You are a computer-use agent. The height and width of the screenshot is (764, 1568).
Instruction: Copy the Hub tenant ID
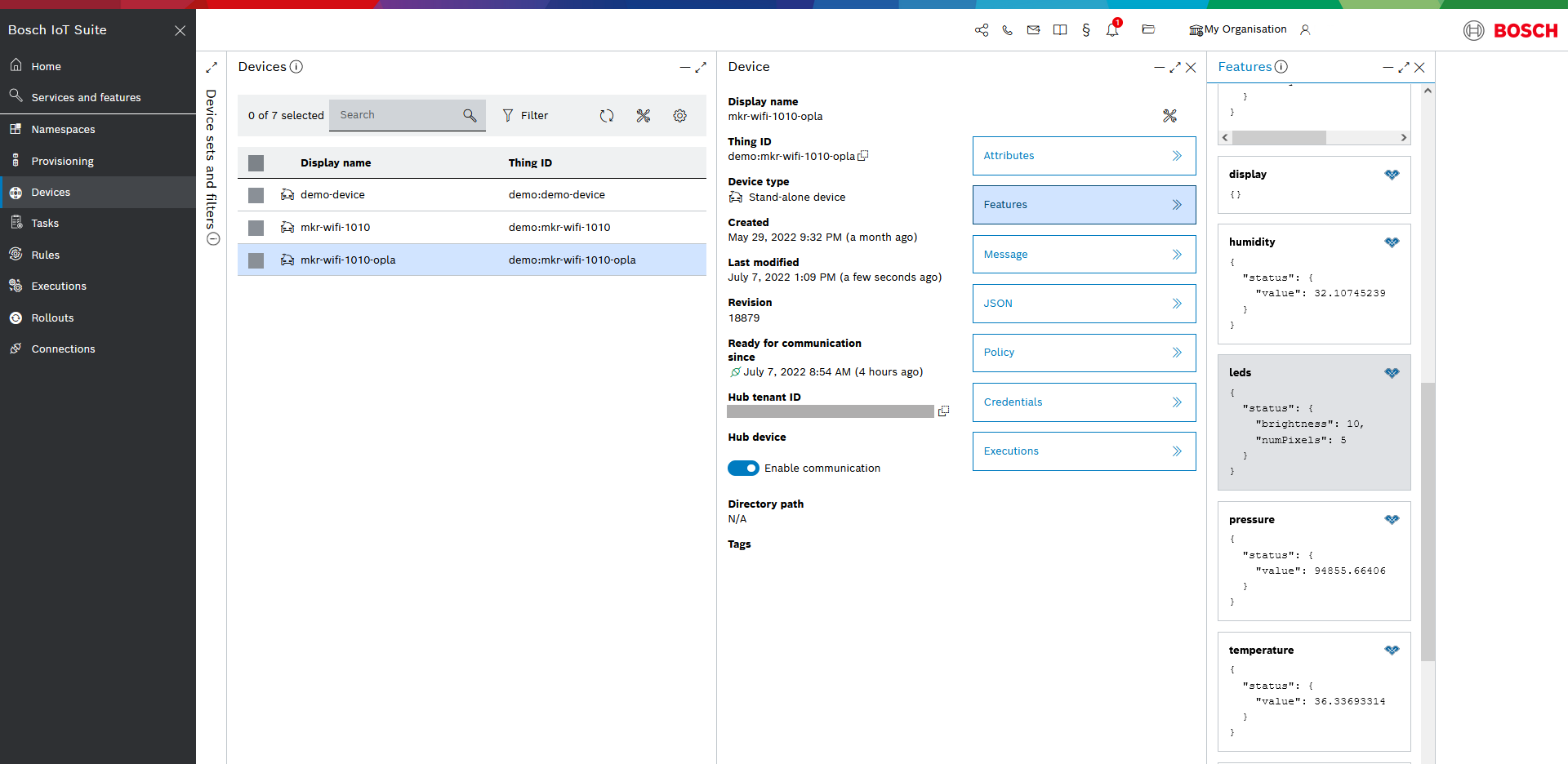point(943,411)
